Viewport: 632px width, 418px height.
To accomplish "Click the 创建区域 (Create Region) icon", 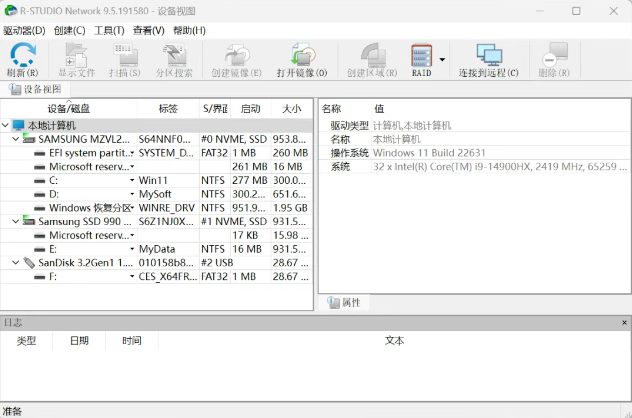I will [x=371, y=59].
